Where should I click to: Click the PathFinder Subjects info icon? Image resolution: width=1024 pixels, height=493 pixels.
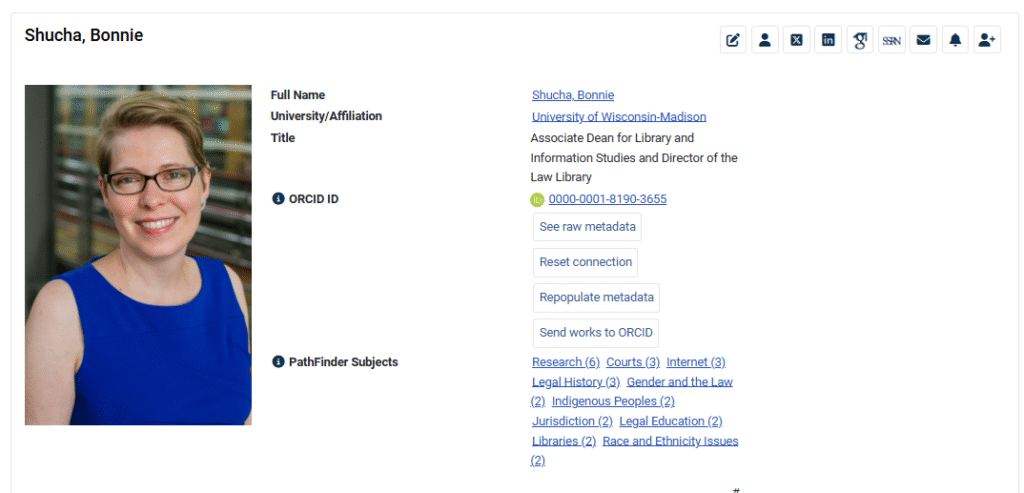point(278,362)
